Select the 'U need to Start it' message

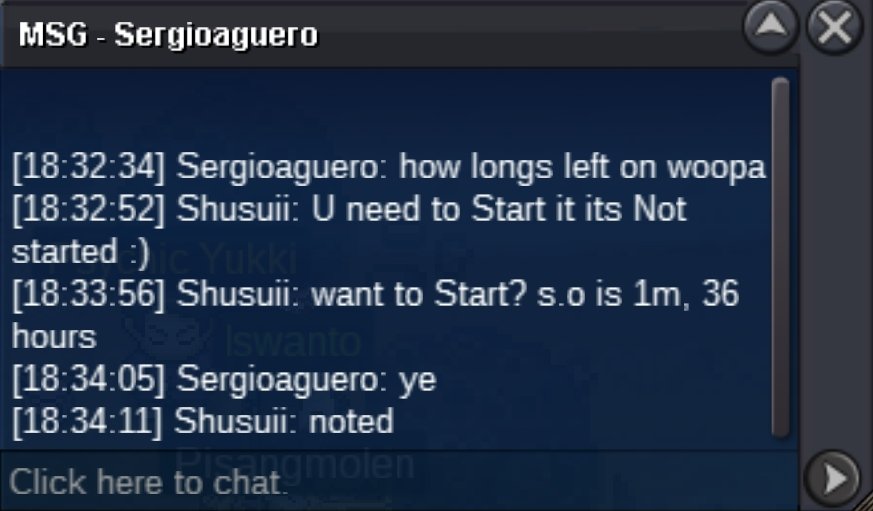click(349, 230)
